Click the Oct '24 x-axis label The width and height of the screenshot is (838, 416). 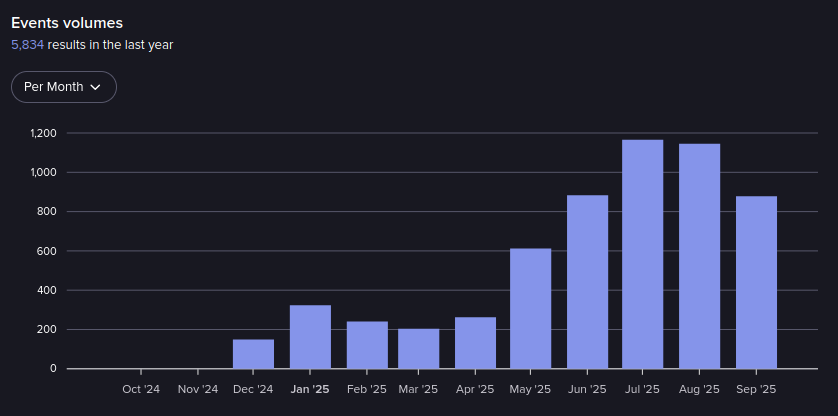(141, 389)
